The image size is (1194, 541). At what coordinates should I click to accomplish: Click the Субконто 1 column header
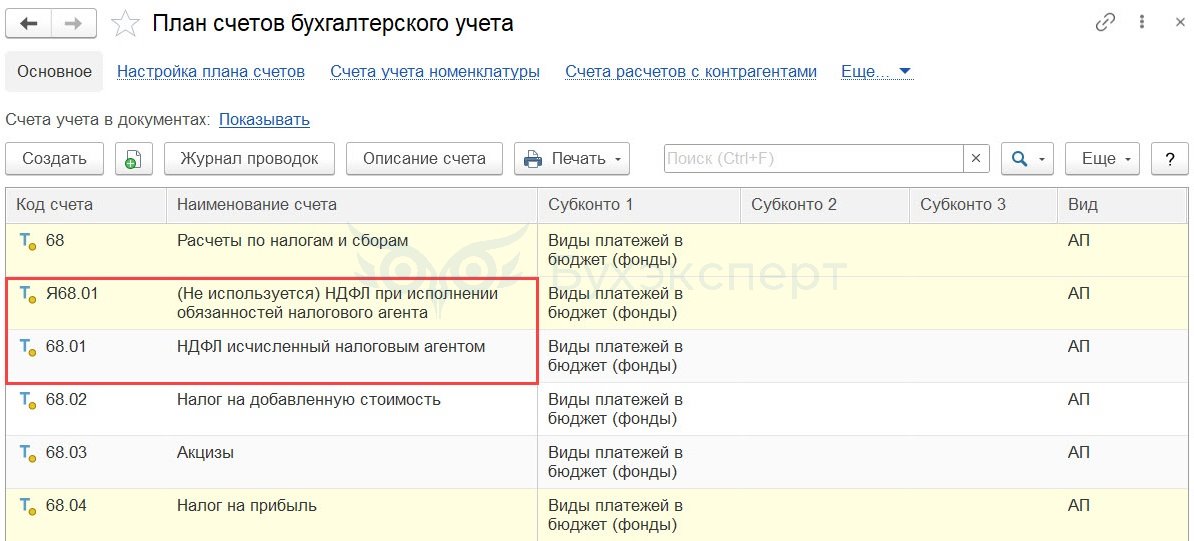pyautogui.click(x=639, y=204)
